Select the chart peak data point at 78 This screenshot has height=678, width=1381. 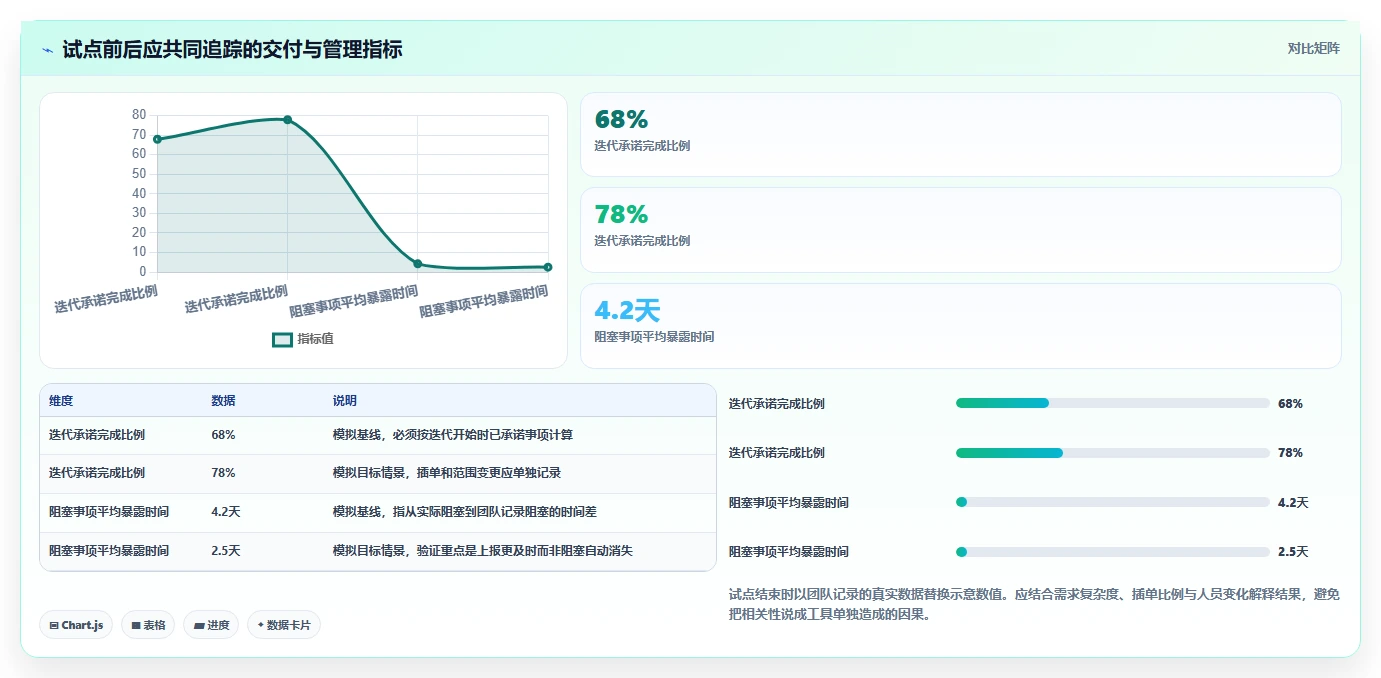click(287, 120)
